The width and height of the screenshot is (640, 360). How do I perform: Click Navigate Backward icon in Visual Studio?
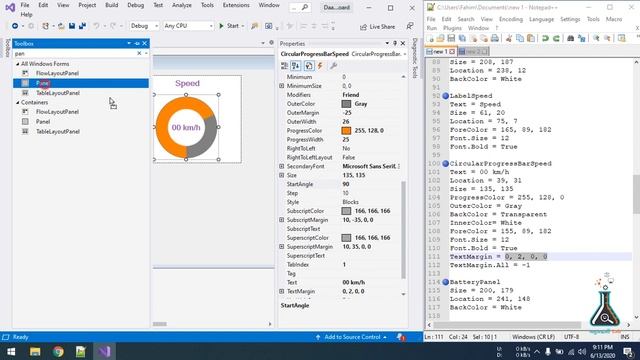pyautogui.click(x=15, y=26)
